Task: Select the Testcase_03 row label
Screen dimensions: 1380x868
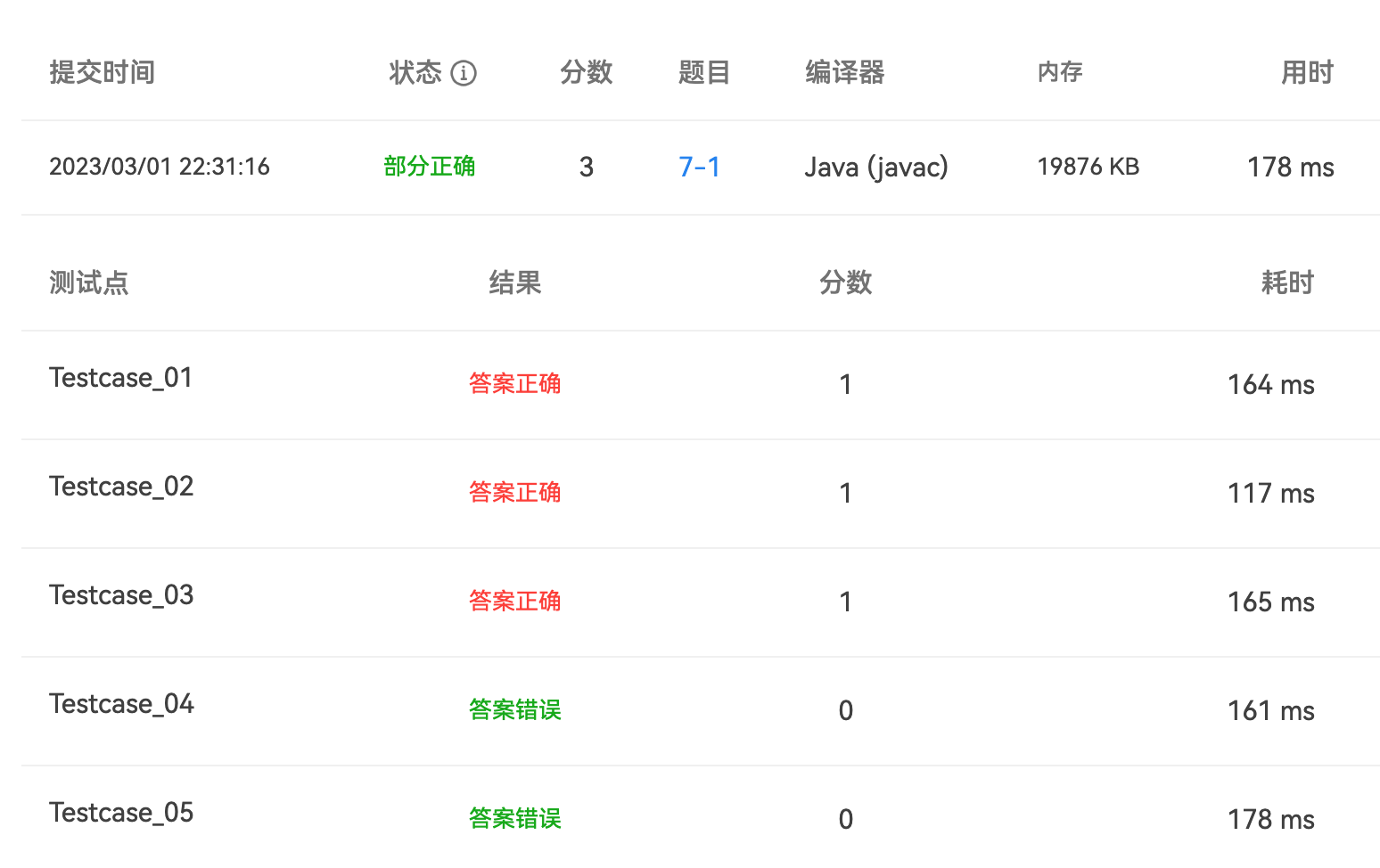Action: click(121, 595)
